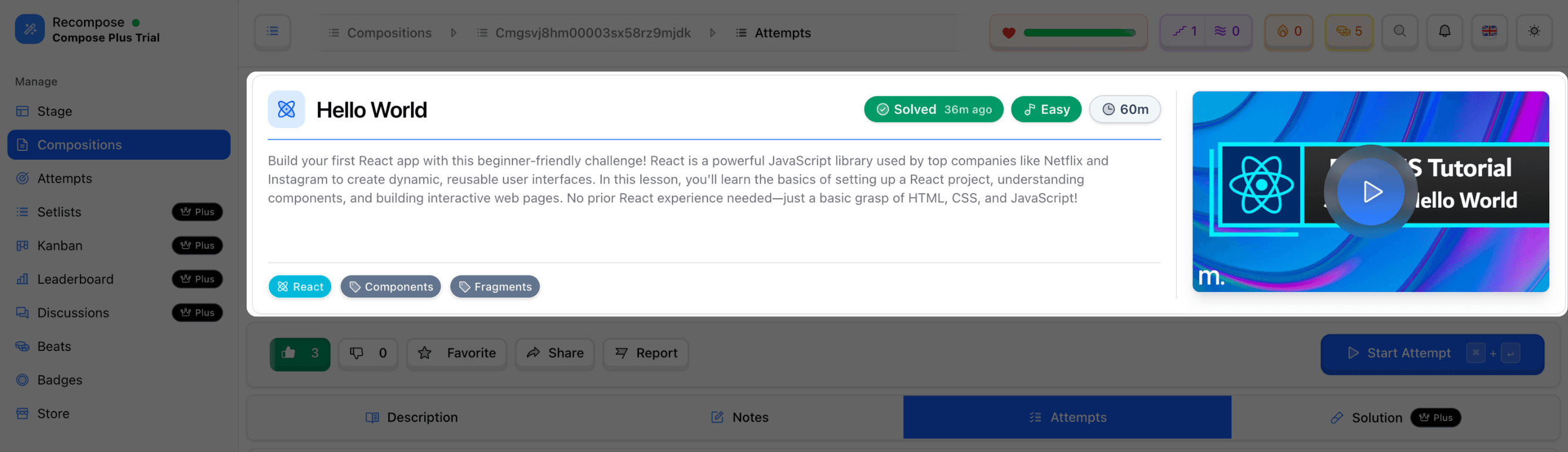Expand the Compositions breadcrumb arrow

pos(453,33)
